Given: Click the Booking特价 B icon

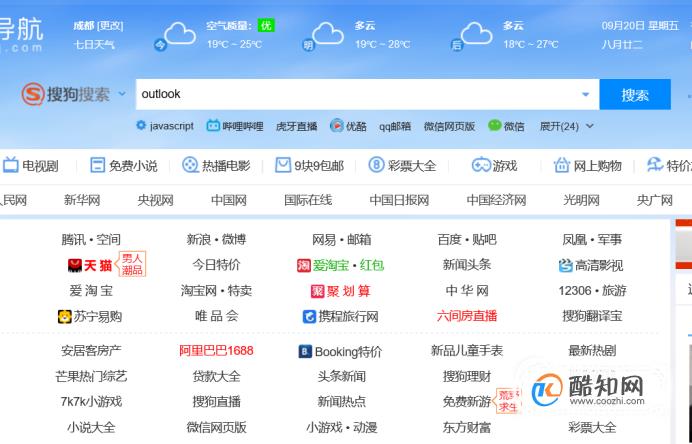Looking at the screenshot, I should [305, 351].
